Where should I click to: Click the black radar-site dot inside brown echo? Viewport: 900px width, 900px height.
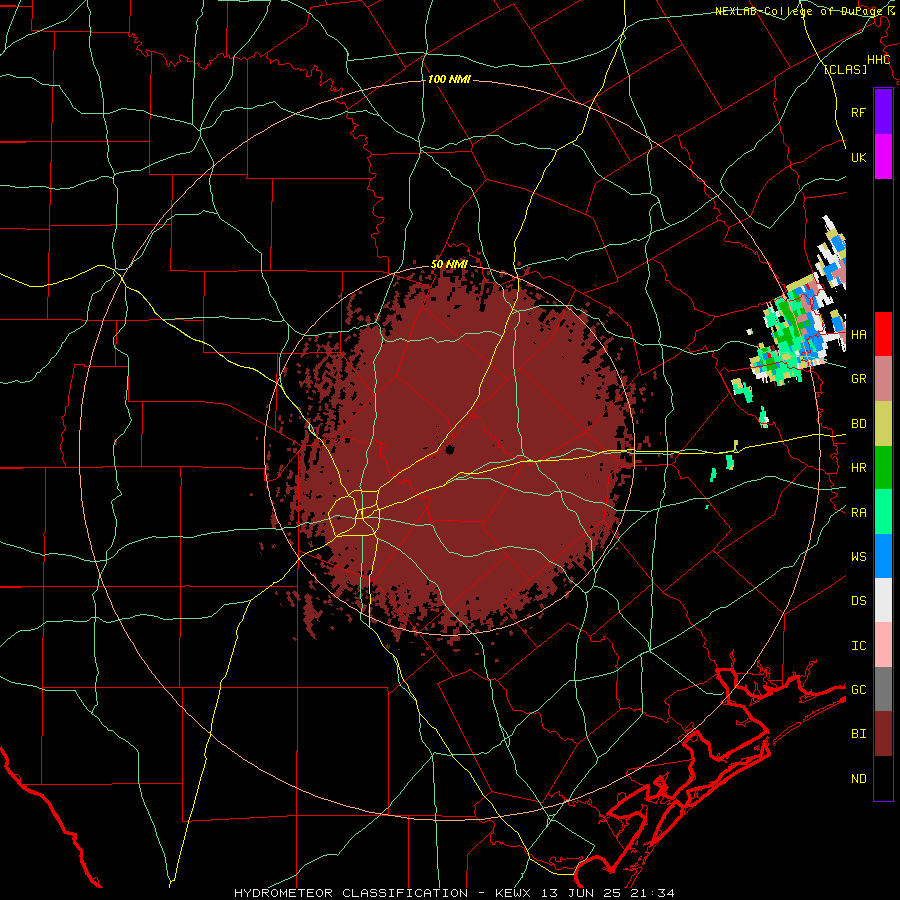[x=449, y=449]
